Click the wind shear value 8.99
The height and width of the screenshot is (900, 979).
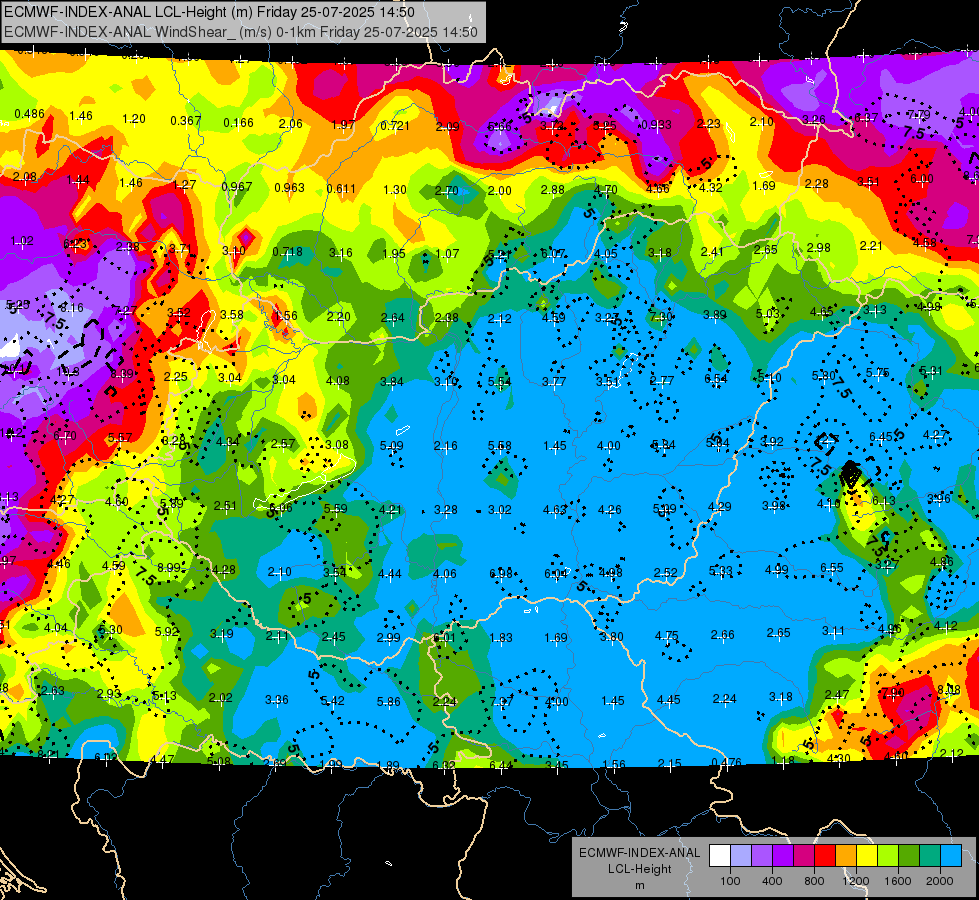point(169,568)
